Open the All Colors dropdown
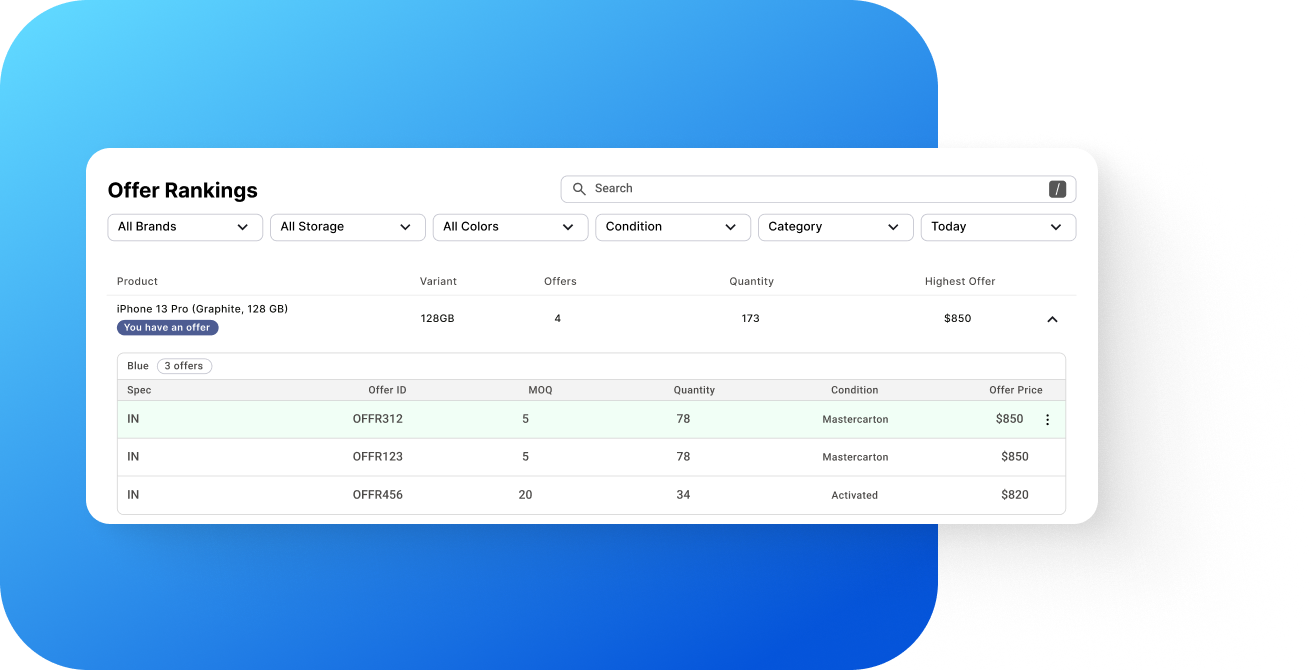The image size is (1312, 670). (510, 227)
